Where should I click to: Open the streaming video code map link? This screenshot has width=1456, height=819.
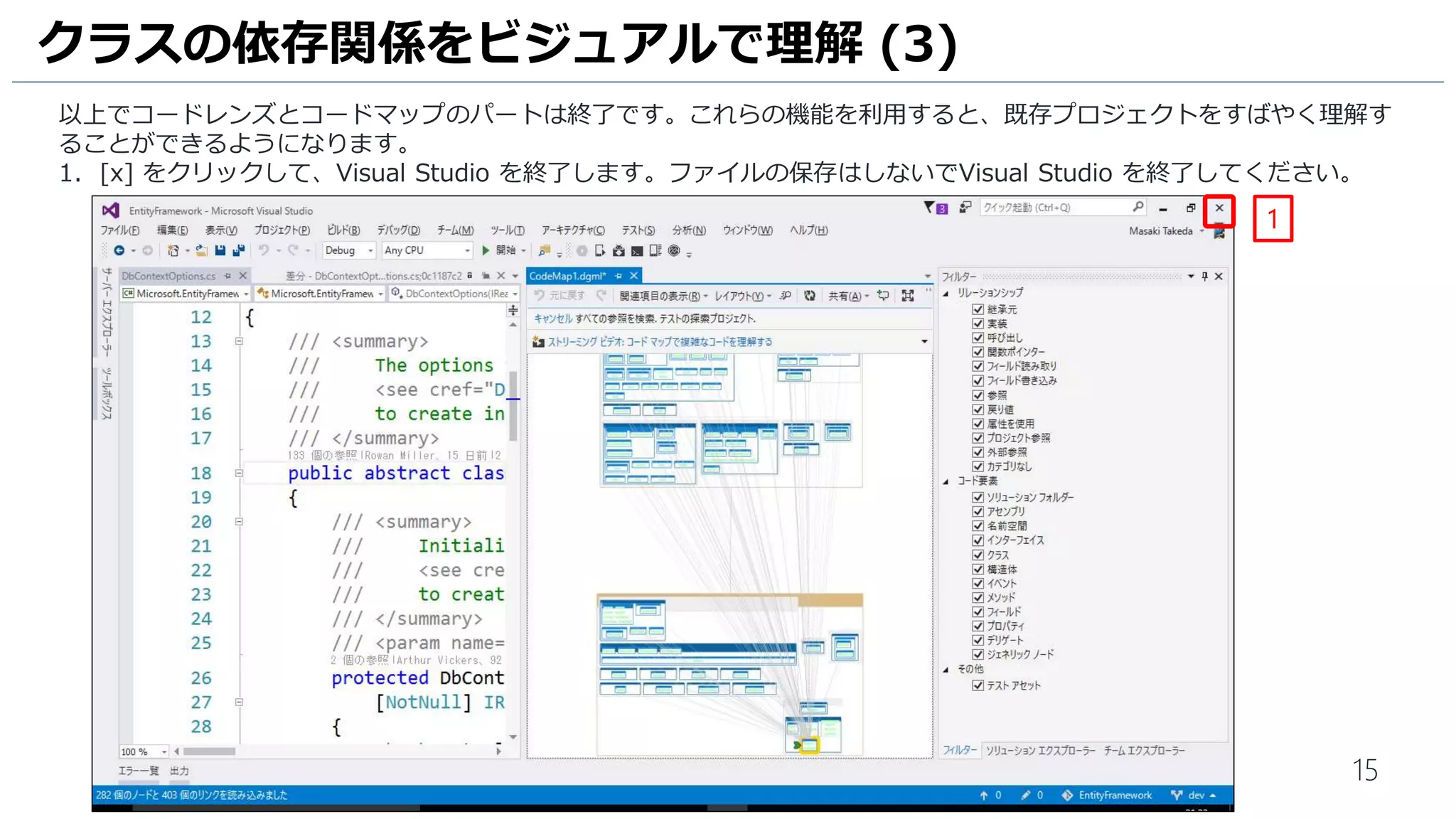coord(659,342)
